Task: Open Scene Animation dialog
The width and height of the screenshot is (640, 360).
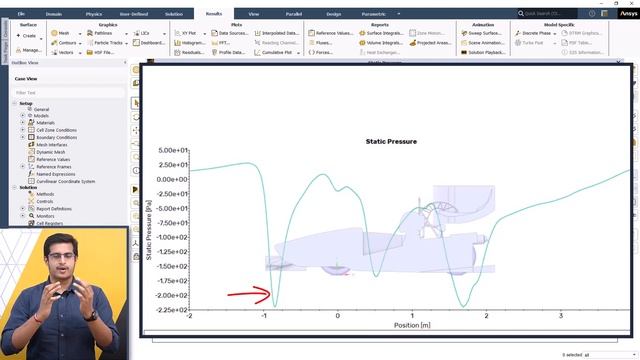Action: pos(483,43)
